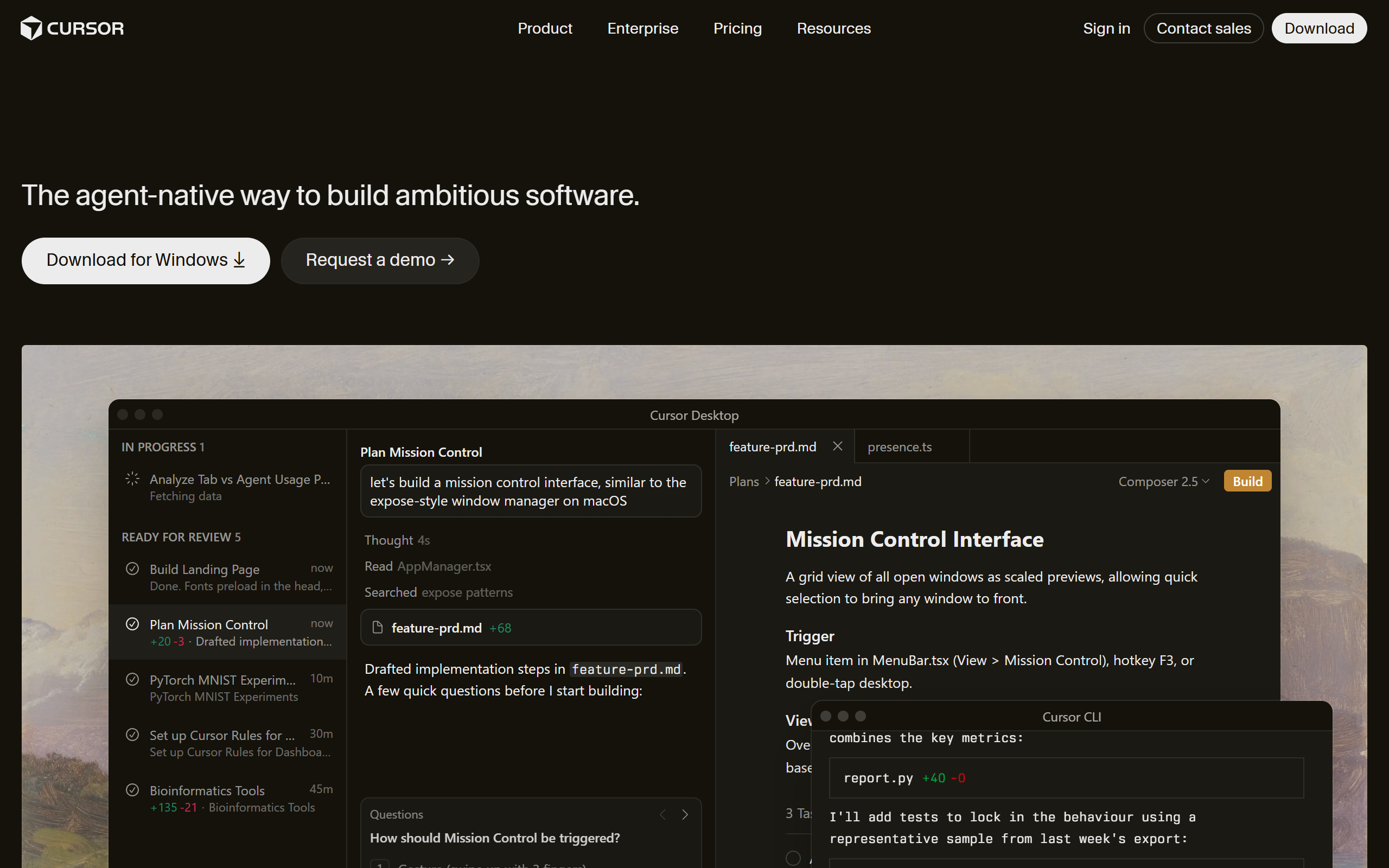Open the Product menu

(x=545, y=28)
